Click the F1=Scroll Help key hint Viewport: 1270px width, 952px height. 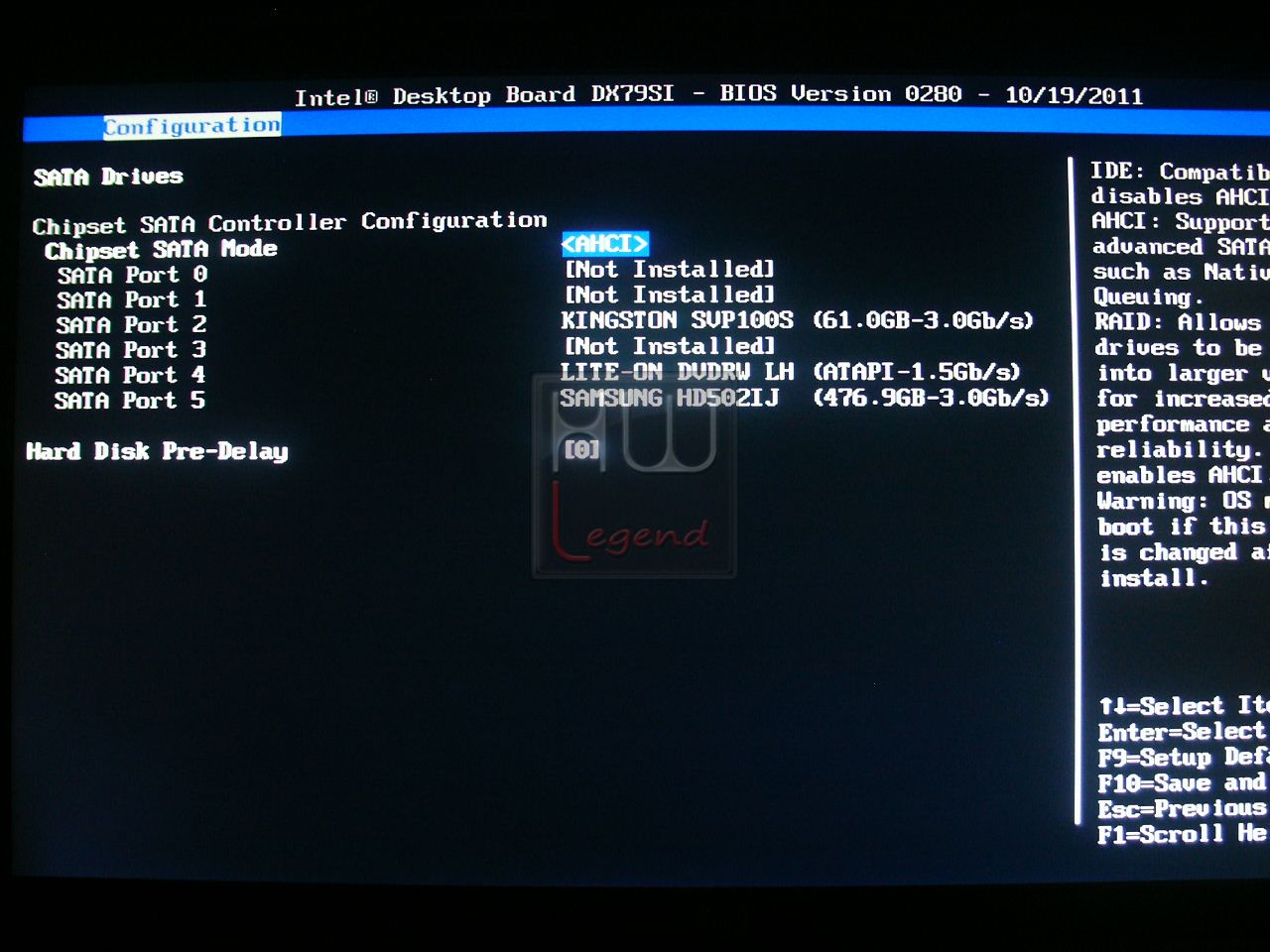pyautogui.click(x=1183, y=834)
